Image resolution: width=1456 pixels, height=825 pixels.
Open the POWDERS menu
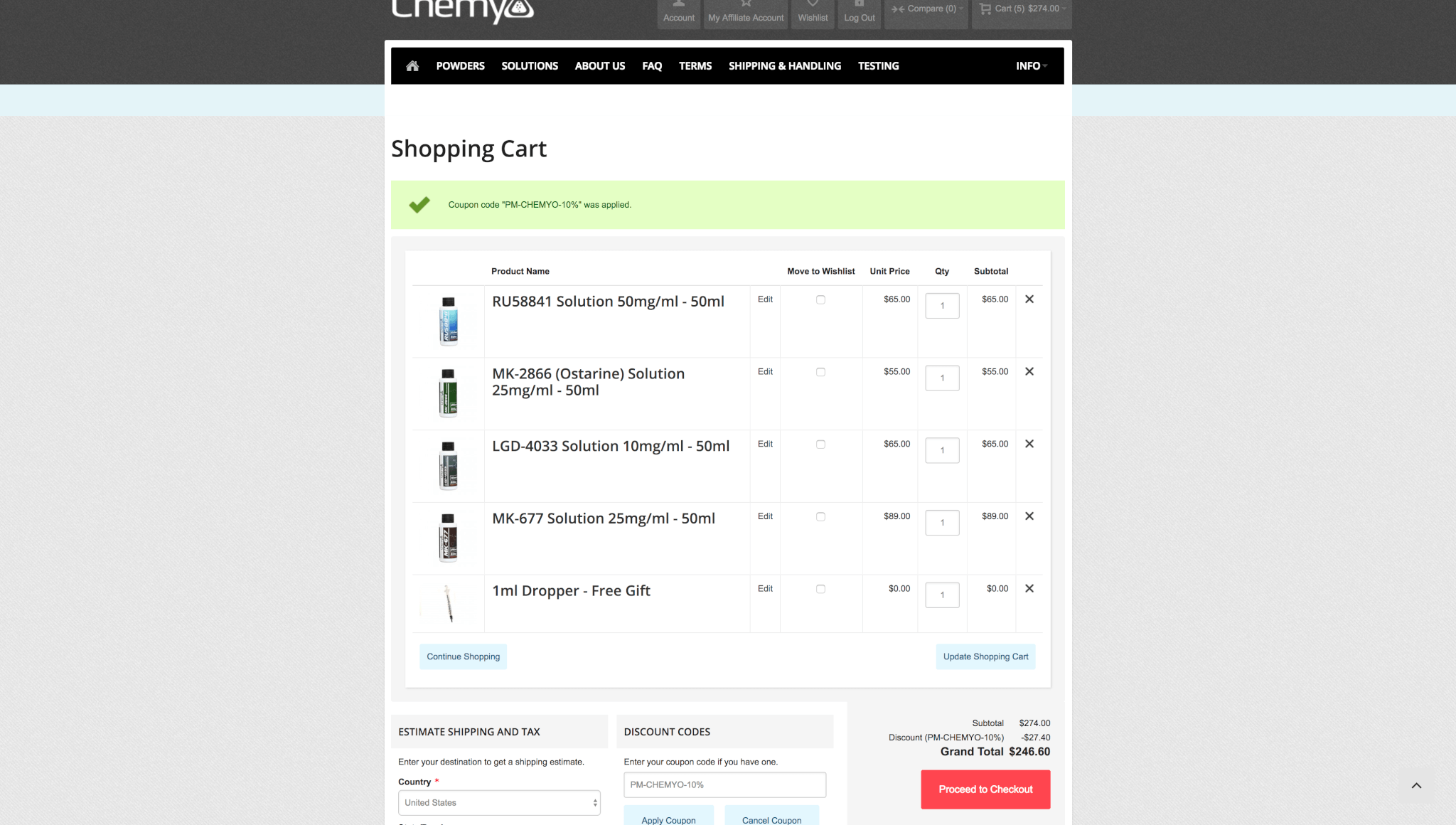(460, 65)
